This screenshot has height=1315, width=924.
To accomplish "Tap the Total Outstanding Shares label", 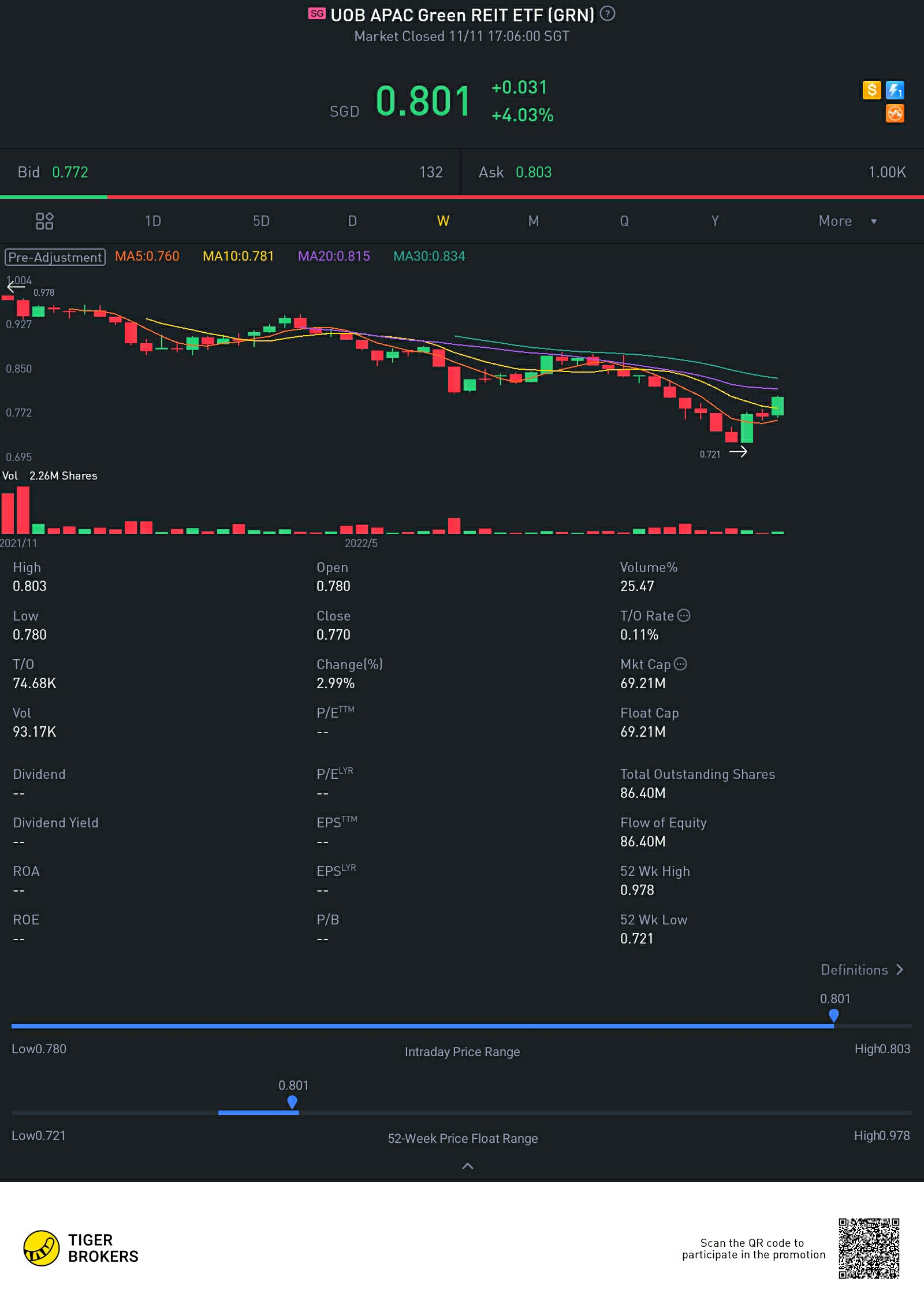I will point(698,774).
